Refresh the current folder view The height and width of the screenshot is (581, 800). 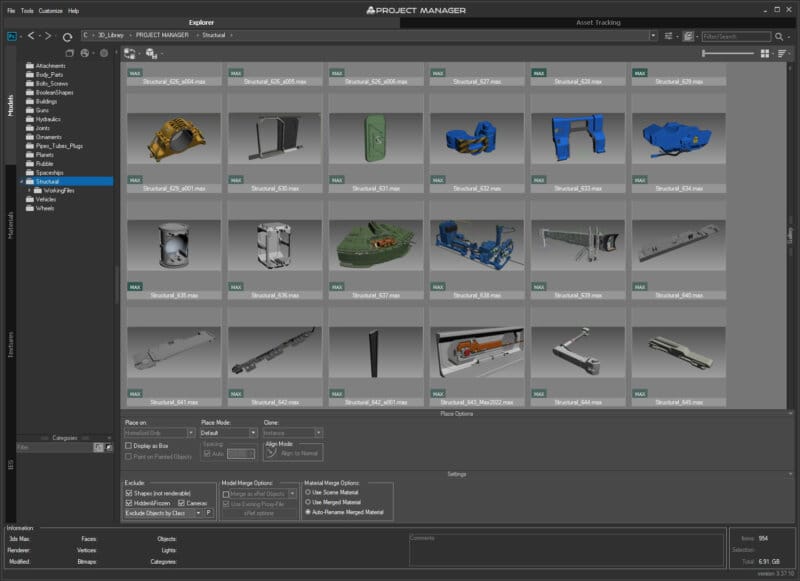(x=67, y=37)
